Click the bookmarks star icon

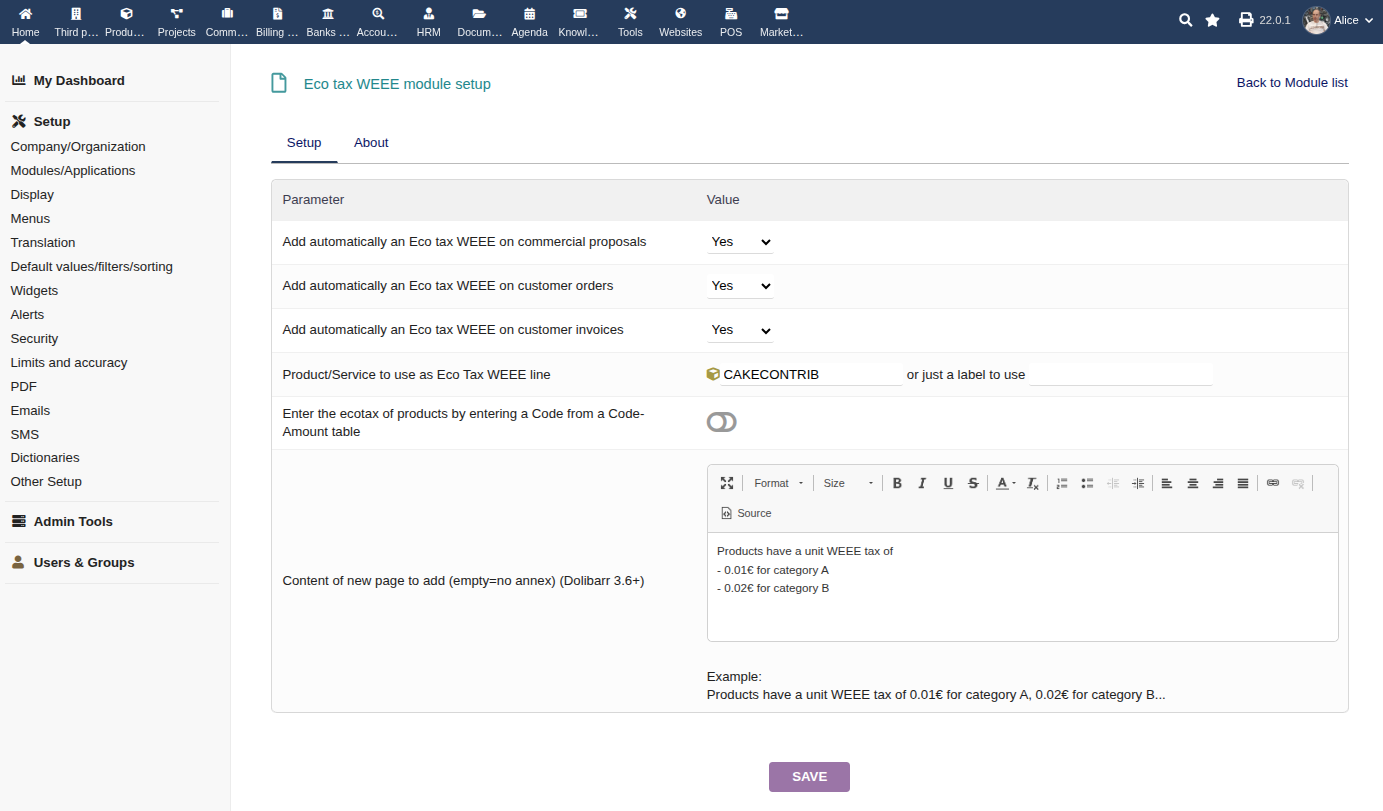pos(1212,20)
